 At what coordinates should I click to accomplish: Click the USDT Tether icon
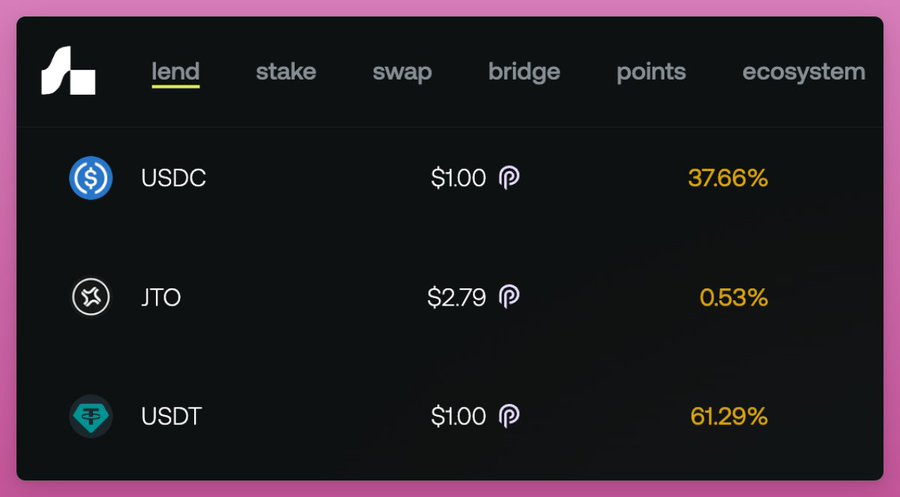[x=90, y=416]
